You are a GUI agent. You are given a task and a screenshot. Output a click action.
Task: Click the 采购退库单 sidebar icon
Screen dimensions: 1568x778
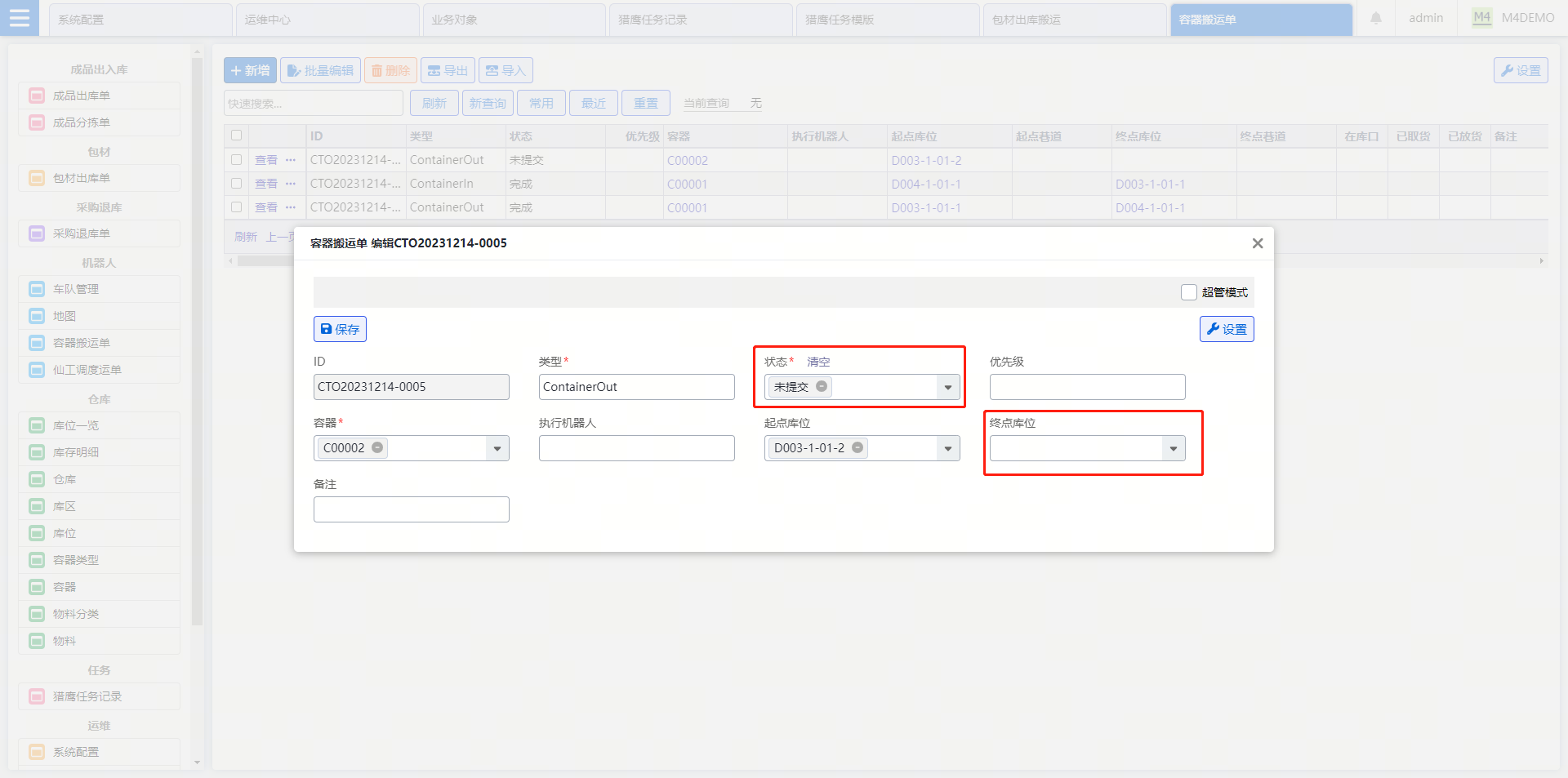tap(37, 233)
